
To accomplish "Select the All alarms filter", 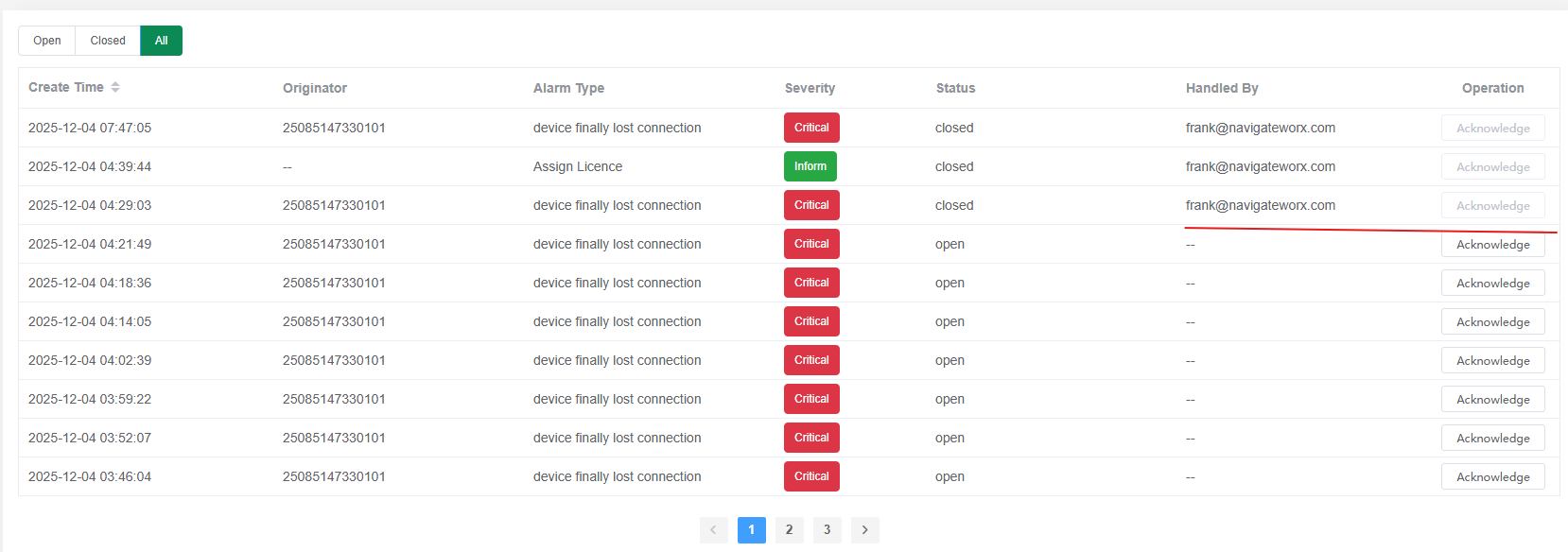I will 161,41.
